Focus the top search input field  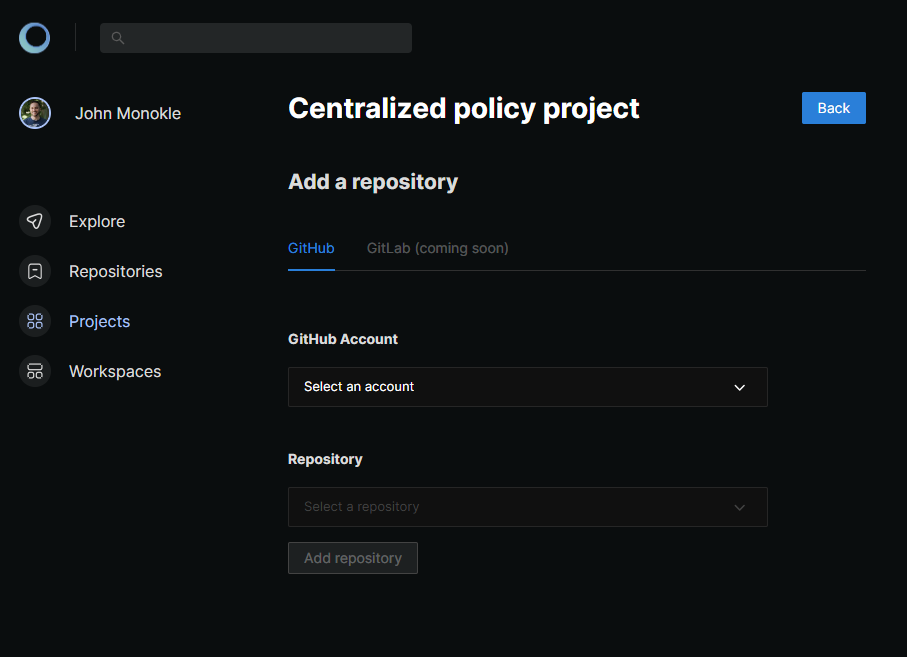point(265,38)
